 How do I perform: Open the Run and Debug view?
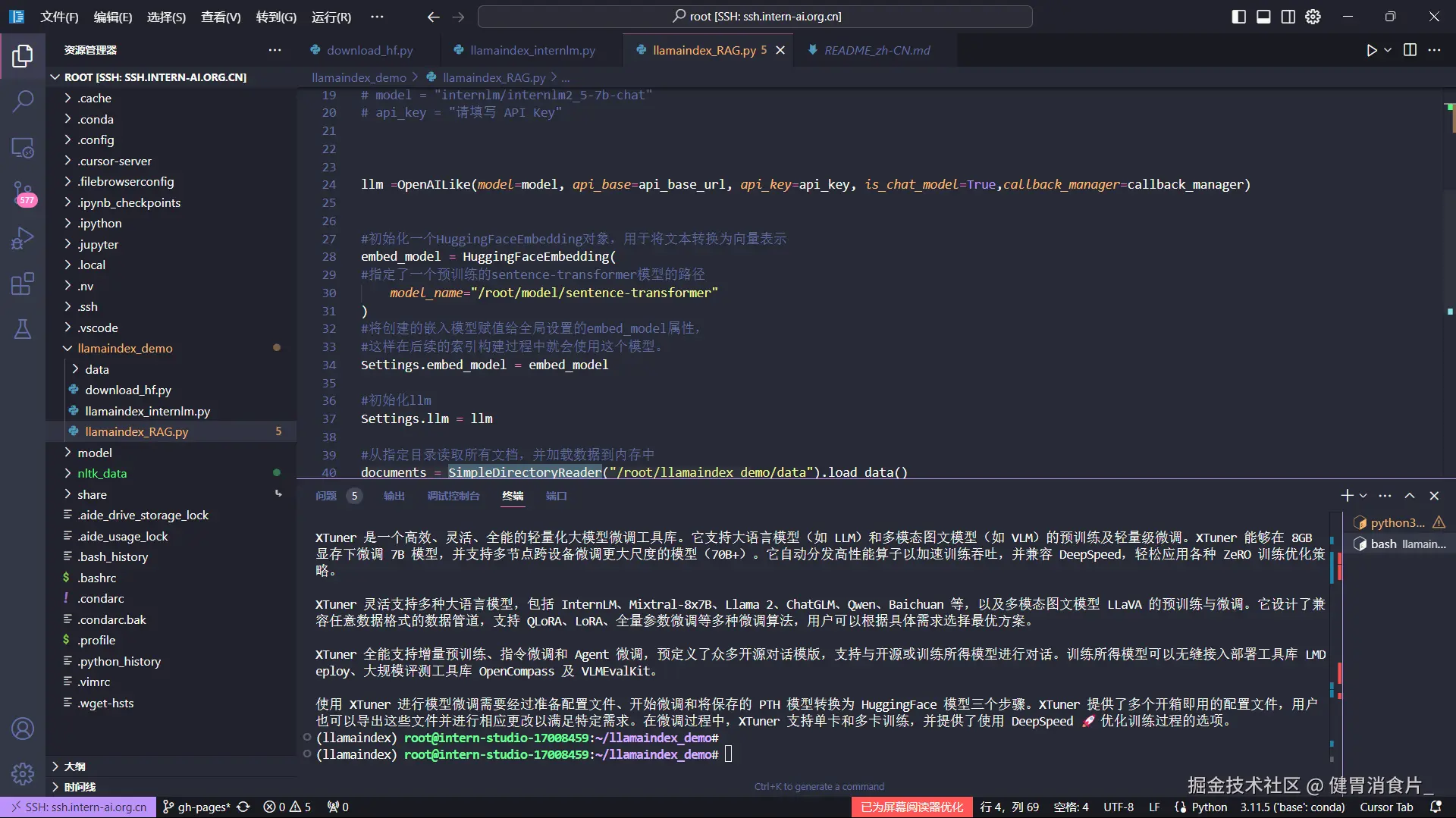click(x=23, y=239)
